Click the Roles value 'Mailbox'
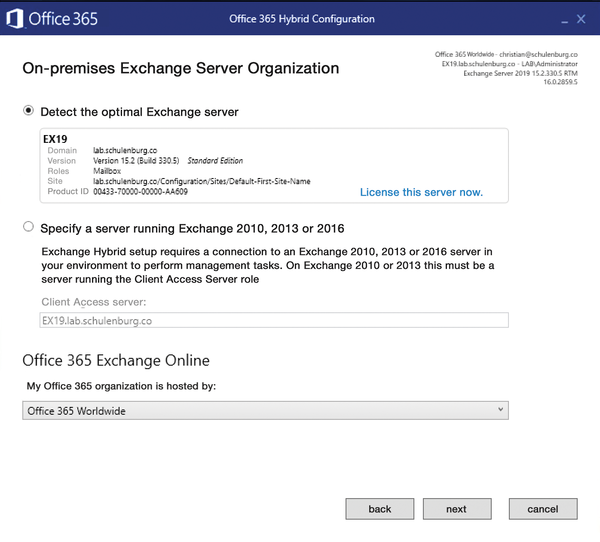Screen dimensions: 600x542 point(107,171)
